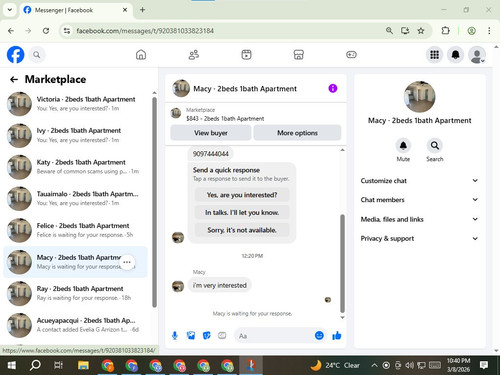The width and height of the screenshot is (500, 375).
Task: Open Windows Start menu
Action: coord(11,366)
